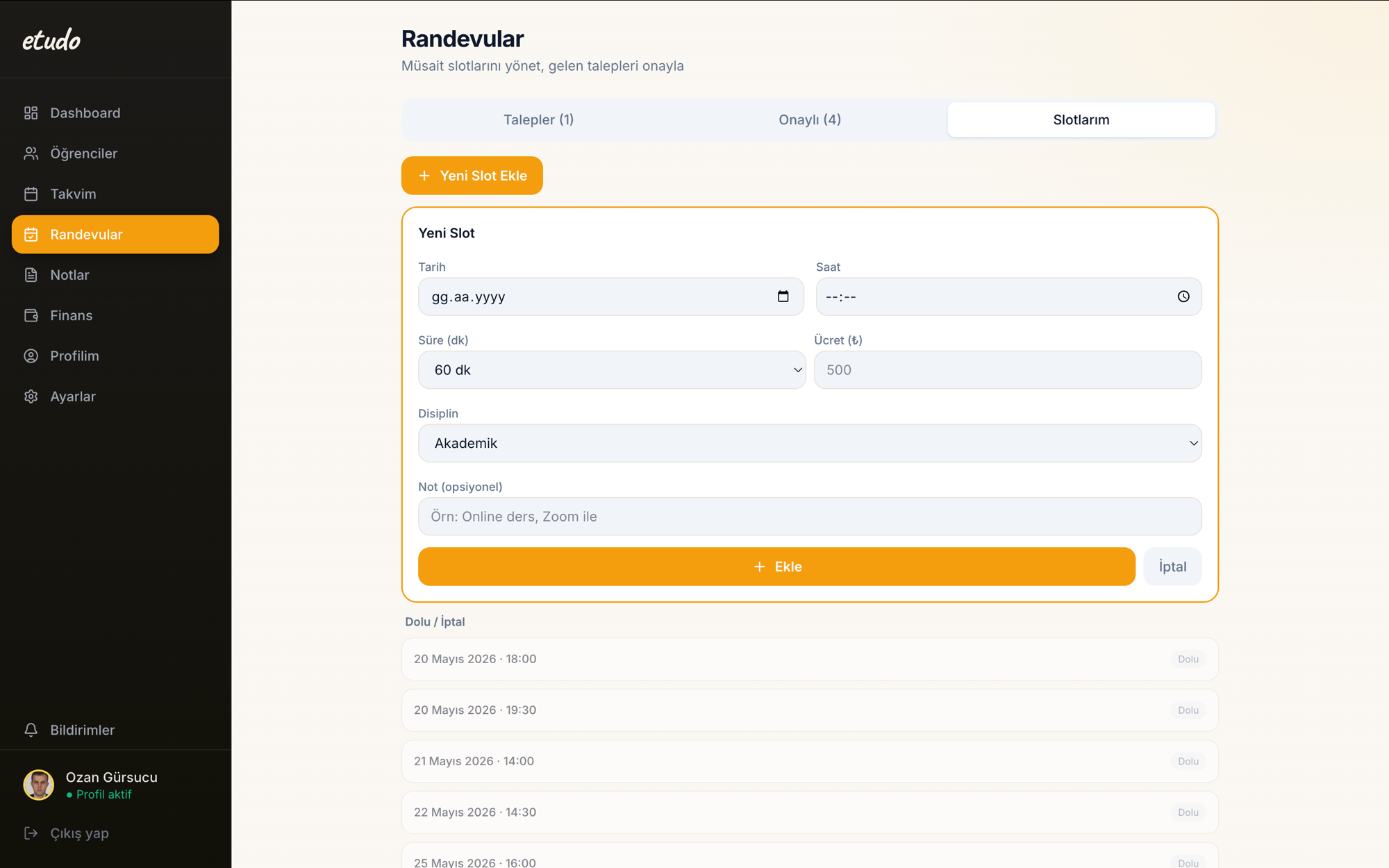Image resolution: width=1389 pixels, height=868 pixels.
Task: Expand the Disiplin Akademik dropdown
Action: click(810, 443)
